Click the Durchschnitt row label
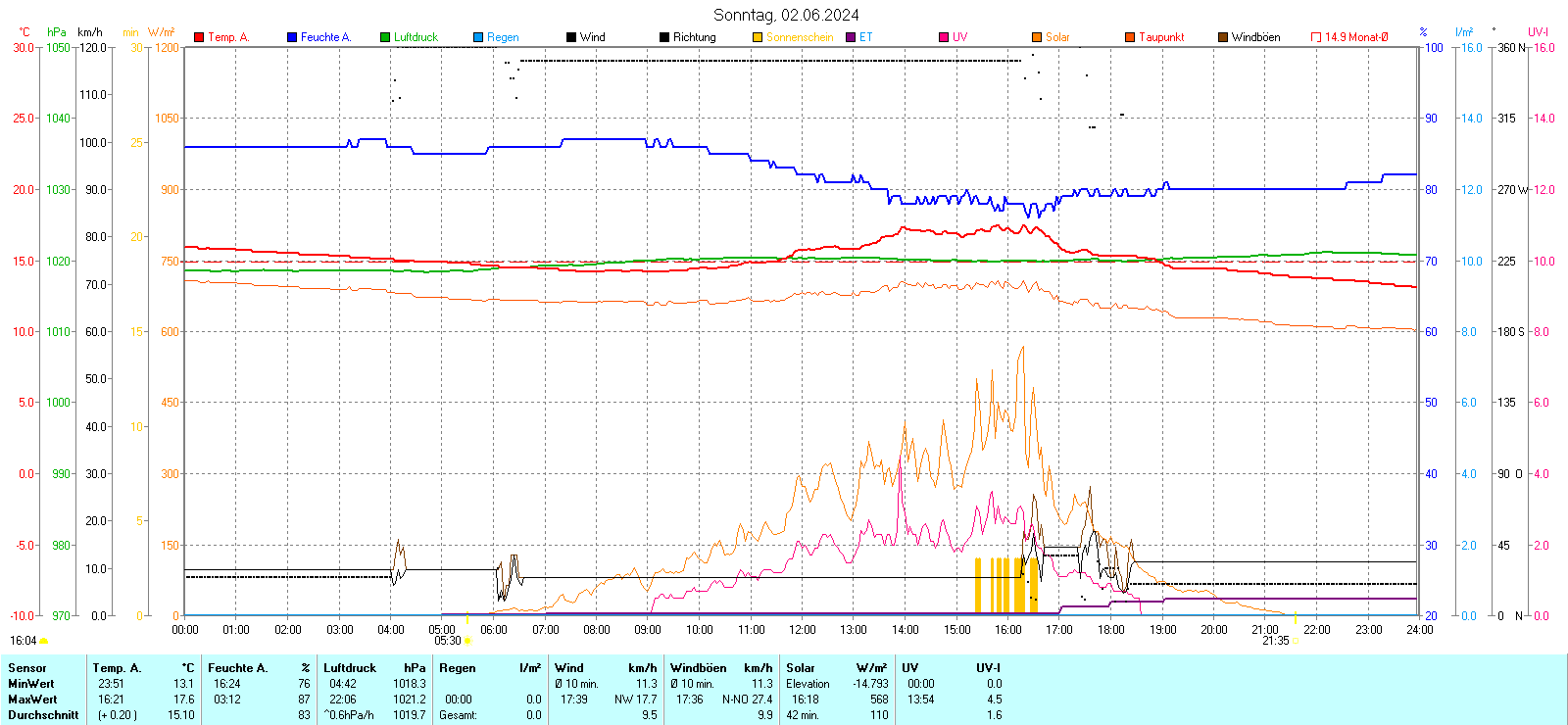Viewport: 1568px width, 725px height. pyautogui.click(x=43, y=715)
